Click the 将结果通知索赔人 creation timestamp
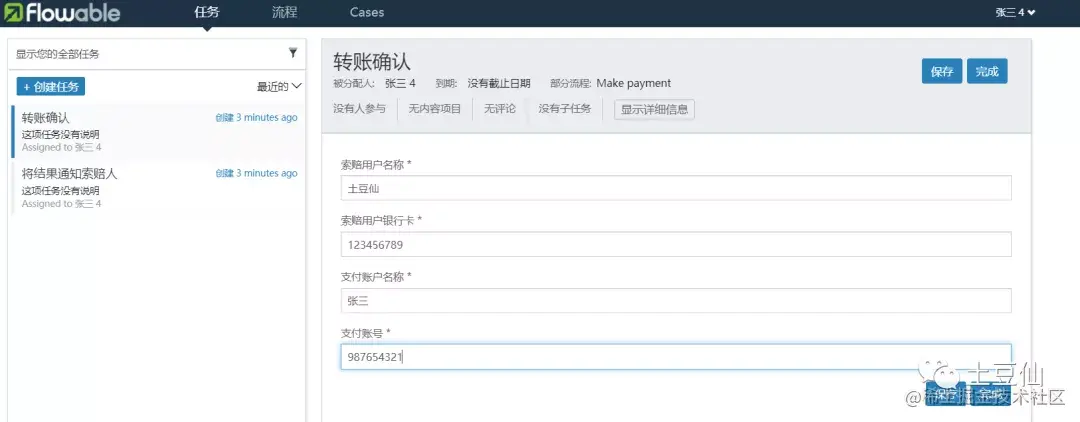1080x422 pixels. (x=256, y=173)
